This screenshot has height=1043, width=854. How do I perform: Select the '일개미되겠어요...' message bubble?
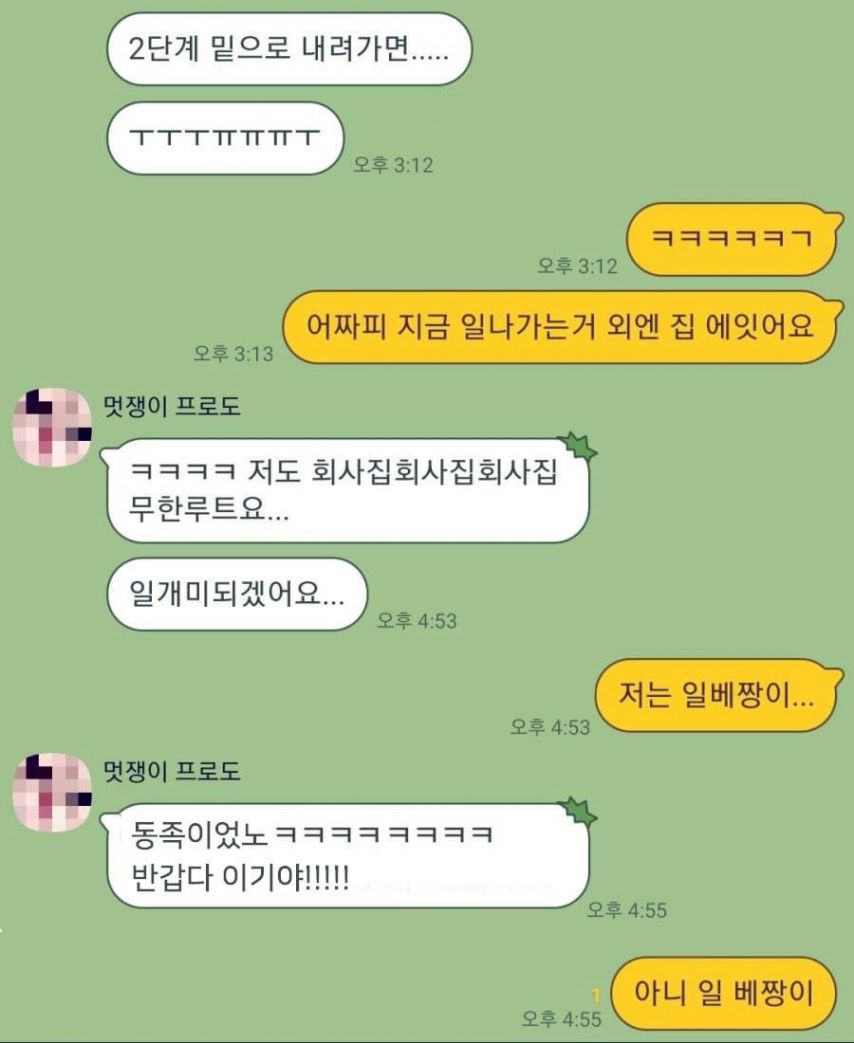click(x=237, y=594)
